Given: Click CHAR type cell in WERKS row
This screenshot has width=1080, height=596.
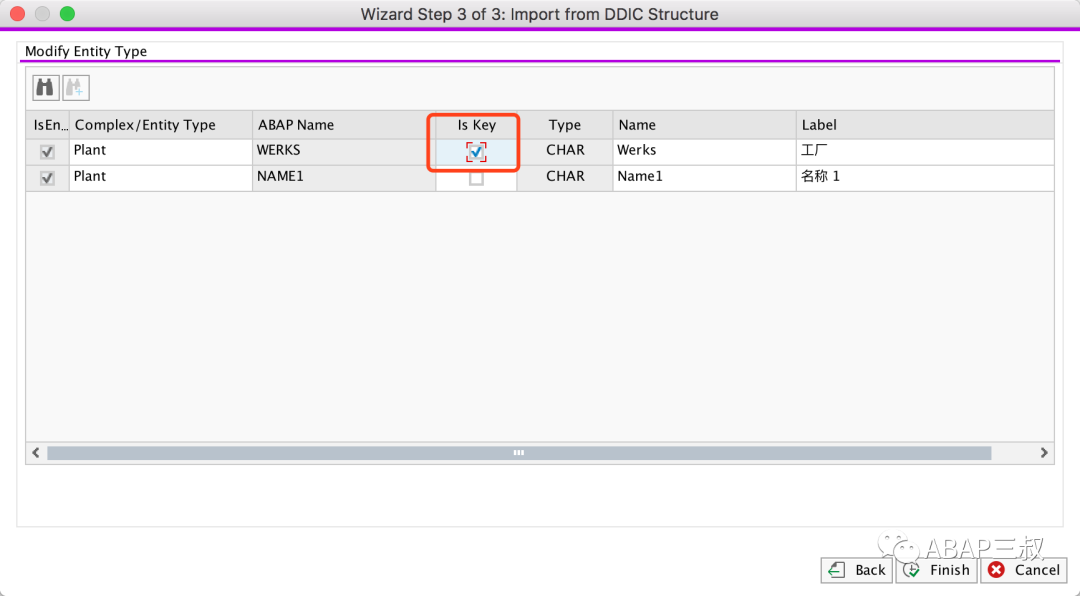Looking at the screenshot, I should [565, 152].
